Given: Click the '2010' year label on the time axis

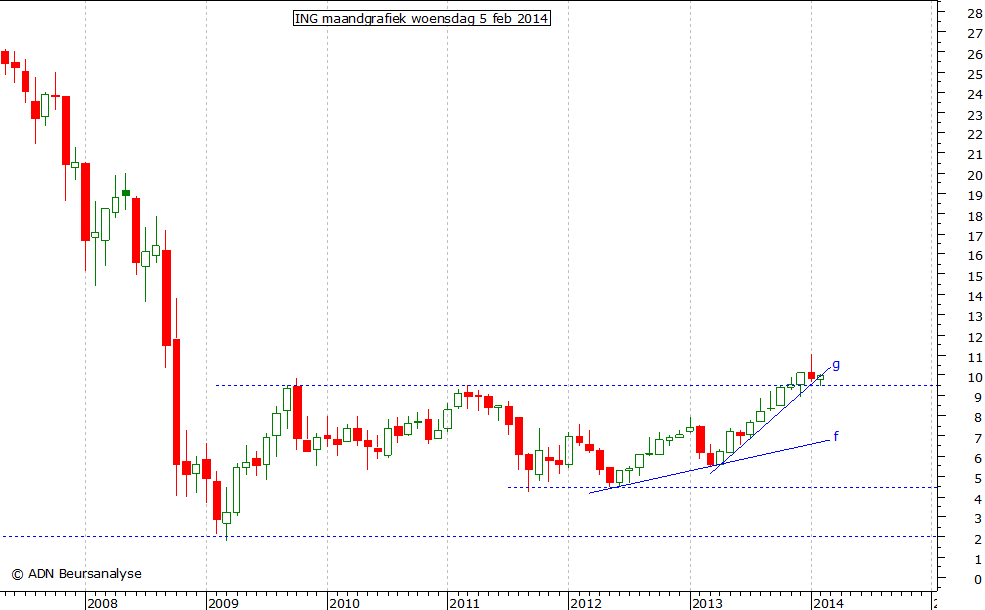Looking at the screenshot, I should (x=344, y=603).
